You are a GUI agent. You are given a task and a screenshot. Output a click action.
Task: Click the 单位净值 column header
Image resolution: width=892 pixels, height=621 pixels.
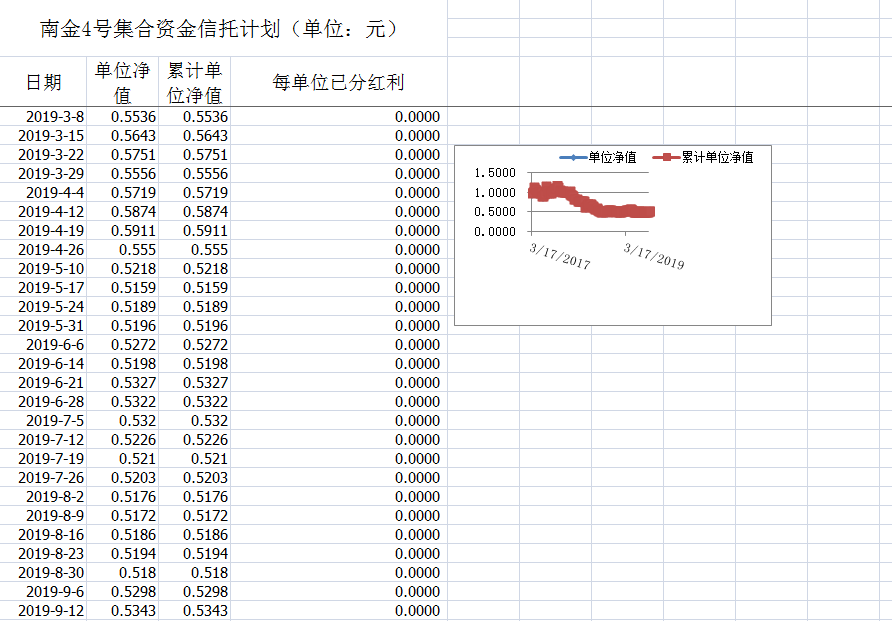(x=122, y=82)
